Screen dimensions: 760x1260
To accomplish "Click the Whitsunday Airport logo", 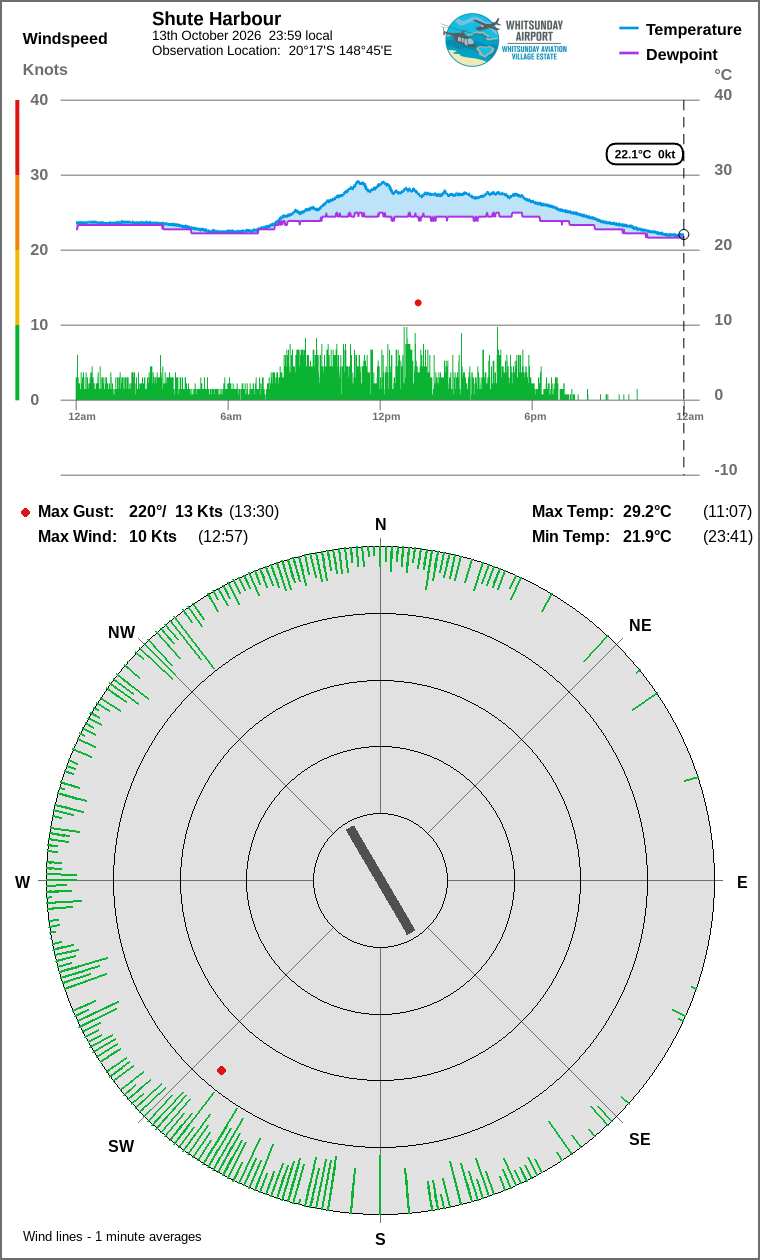I will (503, 39).
